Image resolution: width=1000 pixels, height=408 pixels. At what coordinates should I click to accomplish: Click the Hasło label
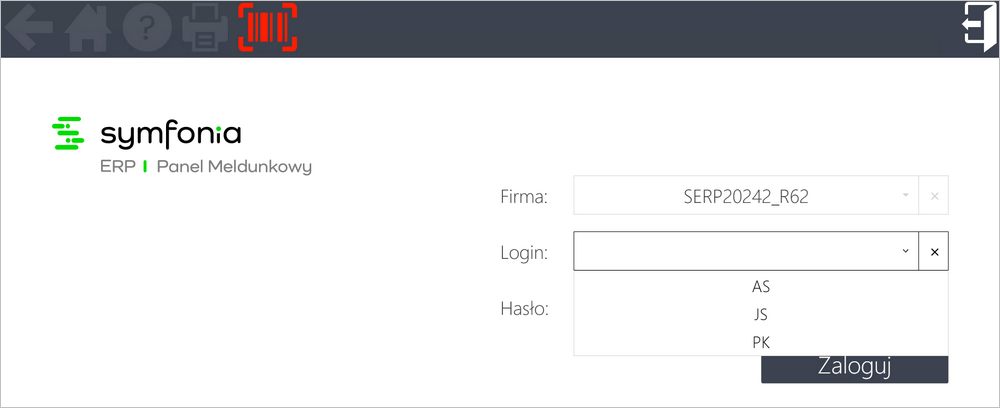point(525,309)
